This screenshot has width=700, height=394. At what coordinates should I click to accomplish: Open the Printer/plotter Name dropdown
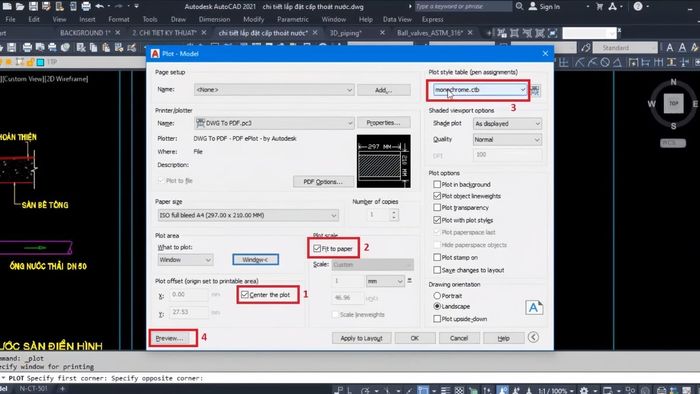274,123
